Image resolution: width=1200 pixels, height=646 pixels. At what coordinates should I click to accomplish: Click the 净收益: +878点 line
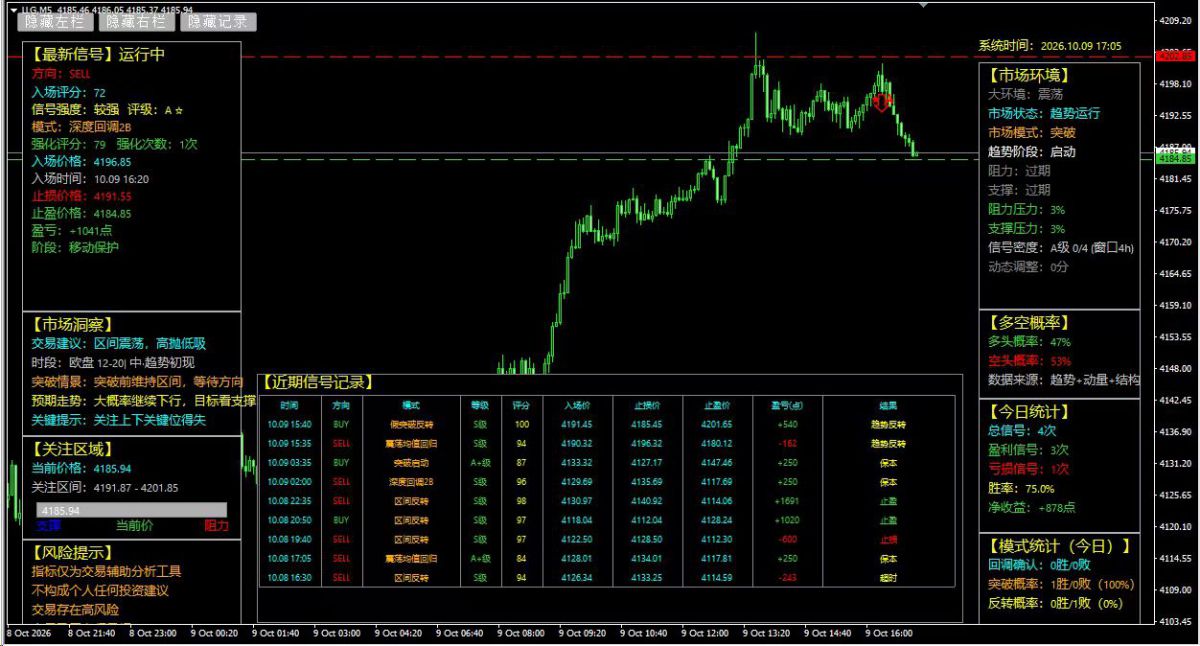pos(1031,508)
